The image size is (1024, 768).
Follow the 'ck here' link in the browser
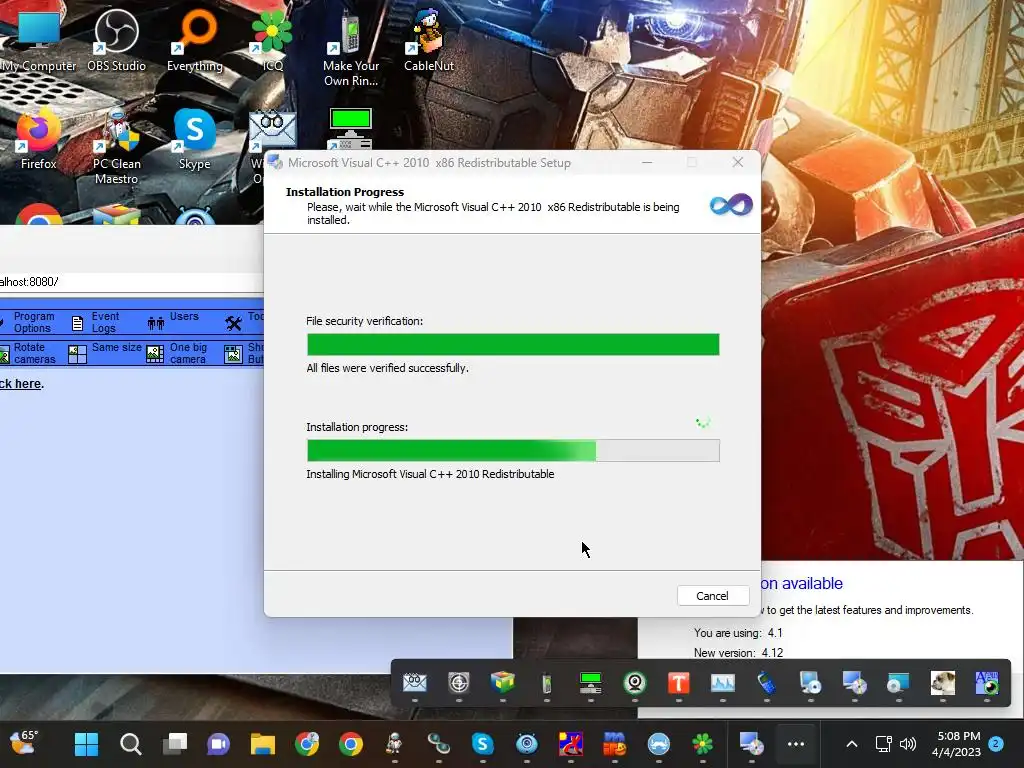tap(21, 384)
